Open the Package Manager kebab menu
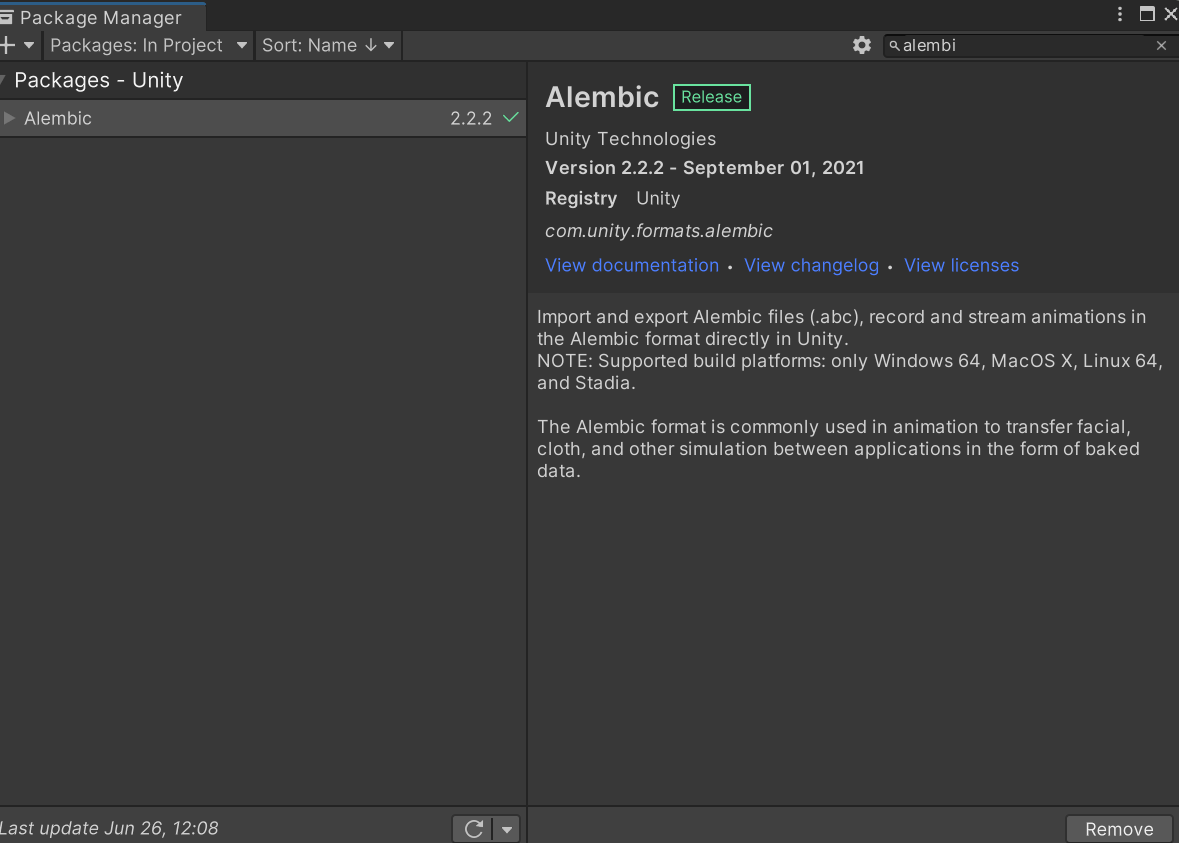Image resolution: width=1179 pixels, height=843 pixels. pos(1120,14)
